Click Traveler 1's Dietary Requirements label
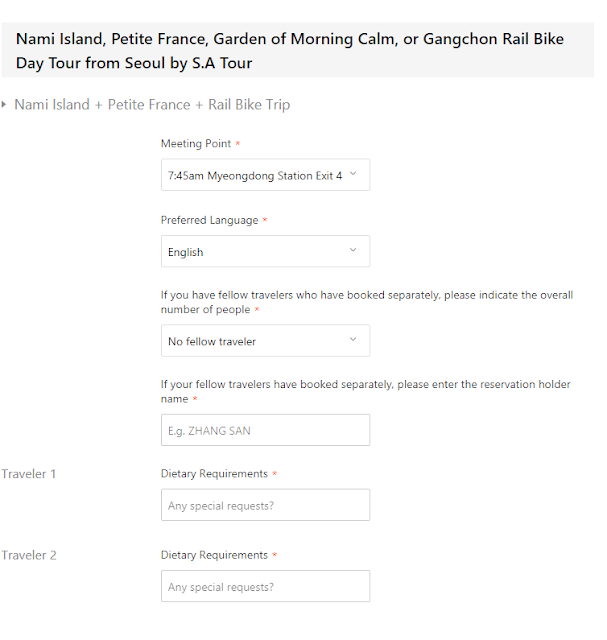Screen dimensions: 607x640 (x=214, y=473)
